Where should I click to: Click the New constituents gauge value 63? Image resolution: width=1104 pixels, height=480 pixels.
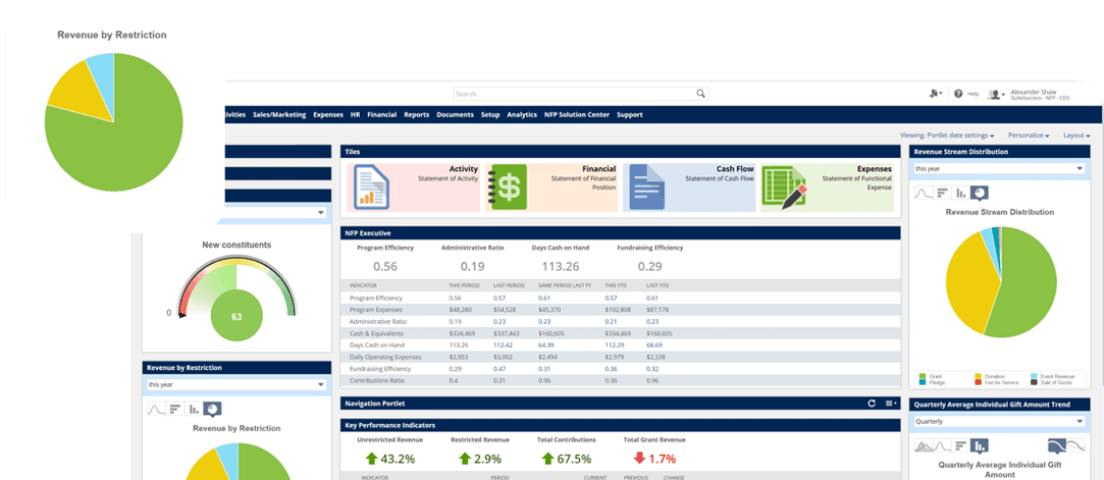[x=237, y=317]
